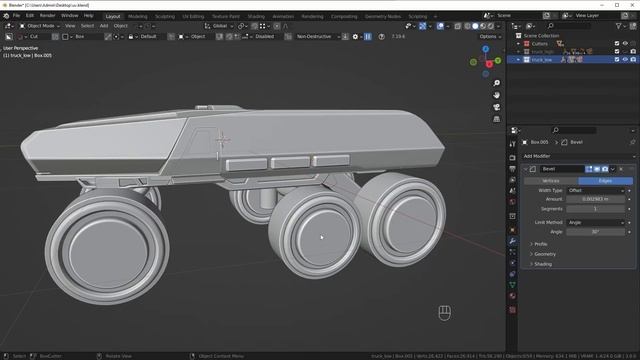Toggle Bevel modifier render camera display
The height and width of the screenshot is (360, 640).
(605, 169)
